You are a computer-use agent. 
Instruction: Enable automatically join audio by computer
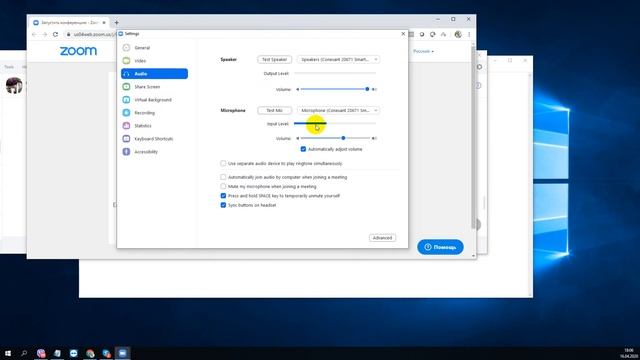pyautogui.click(x=223, y=177)
